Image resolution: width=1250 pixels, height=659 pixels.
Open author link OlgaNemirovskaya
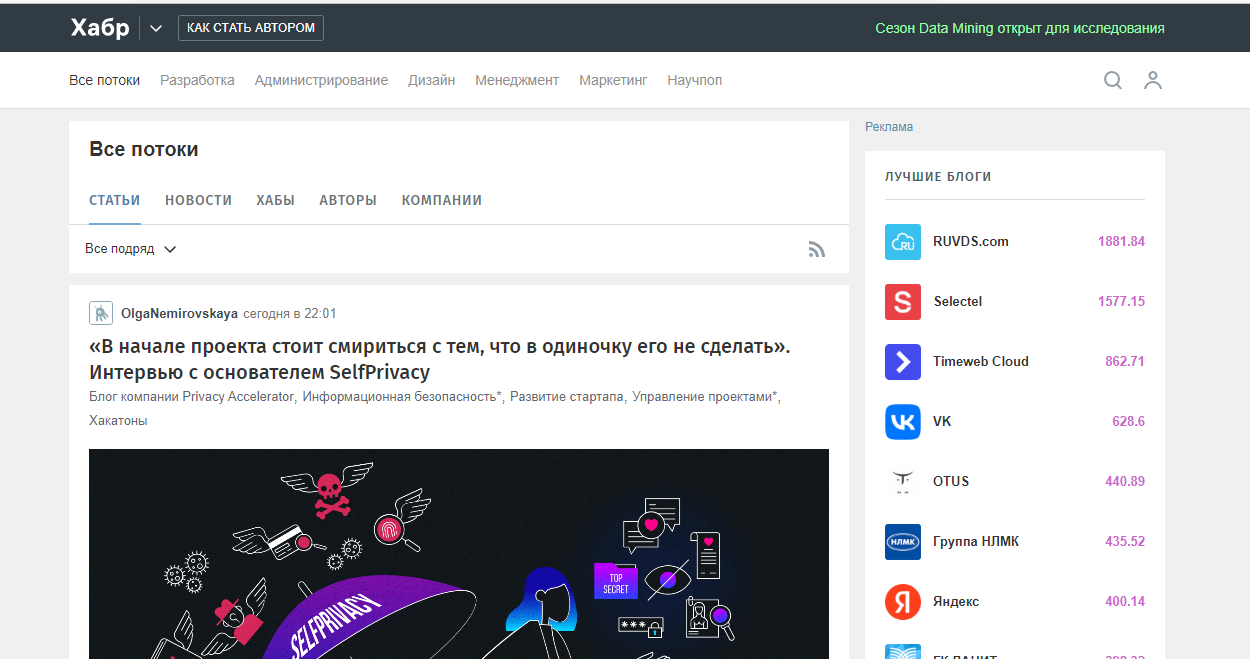[x=179, y=313]
